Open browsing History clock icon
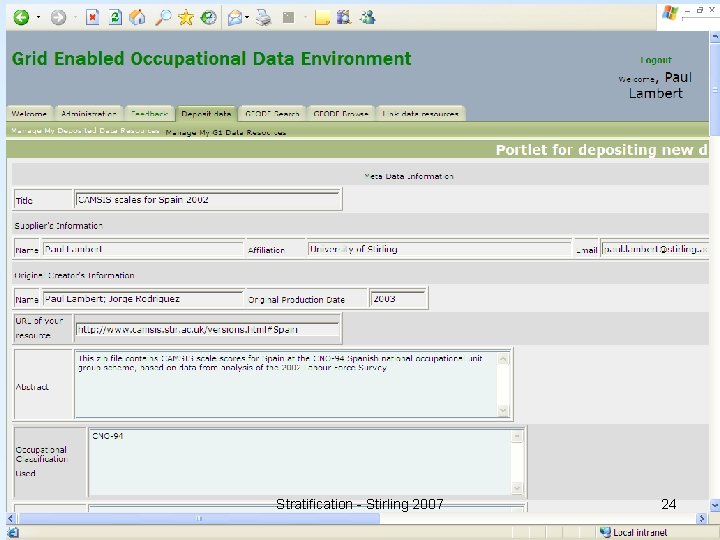The width and height of the screenshot is (720, 540). pyautogui.click(x=208, y=18)
